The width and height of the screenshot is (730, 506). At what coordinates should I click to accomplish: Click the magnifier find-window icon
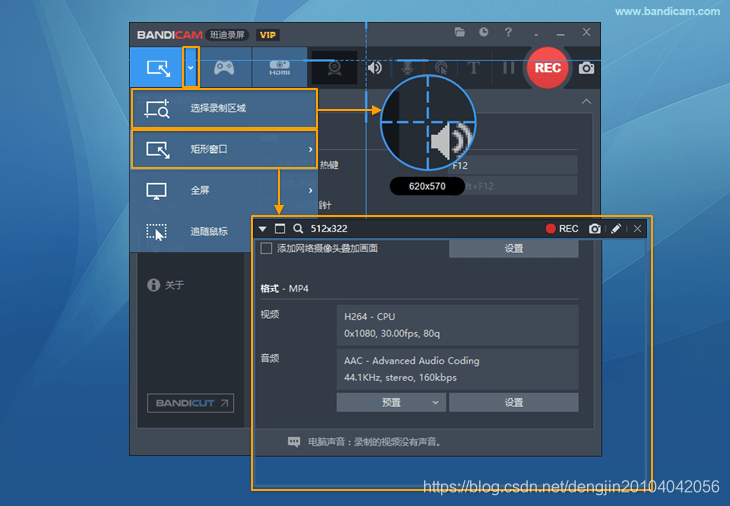298,229
